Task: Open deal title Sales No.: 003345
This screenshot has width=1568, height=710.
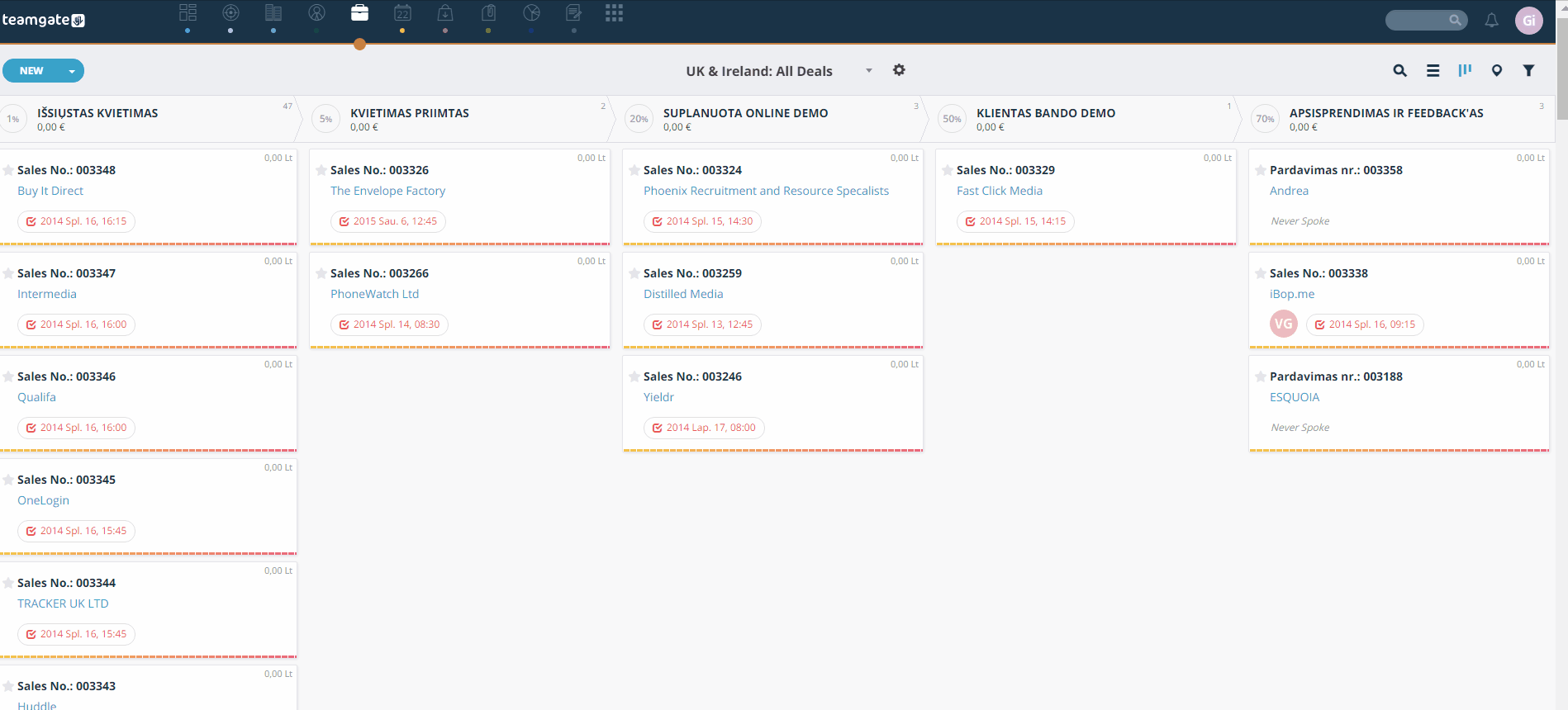Action: coord(66,480)
